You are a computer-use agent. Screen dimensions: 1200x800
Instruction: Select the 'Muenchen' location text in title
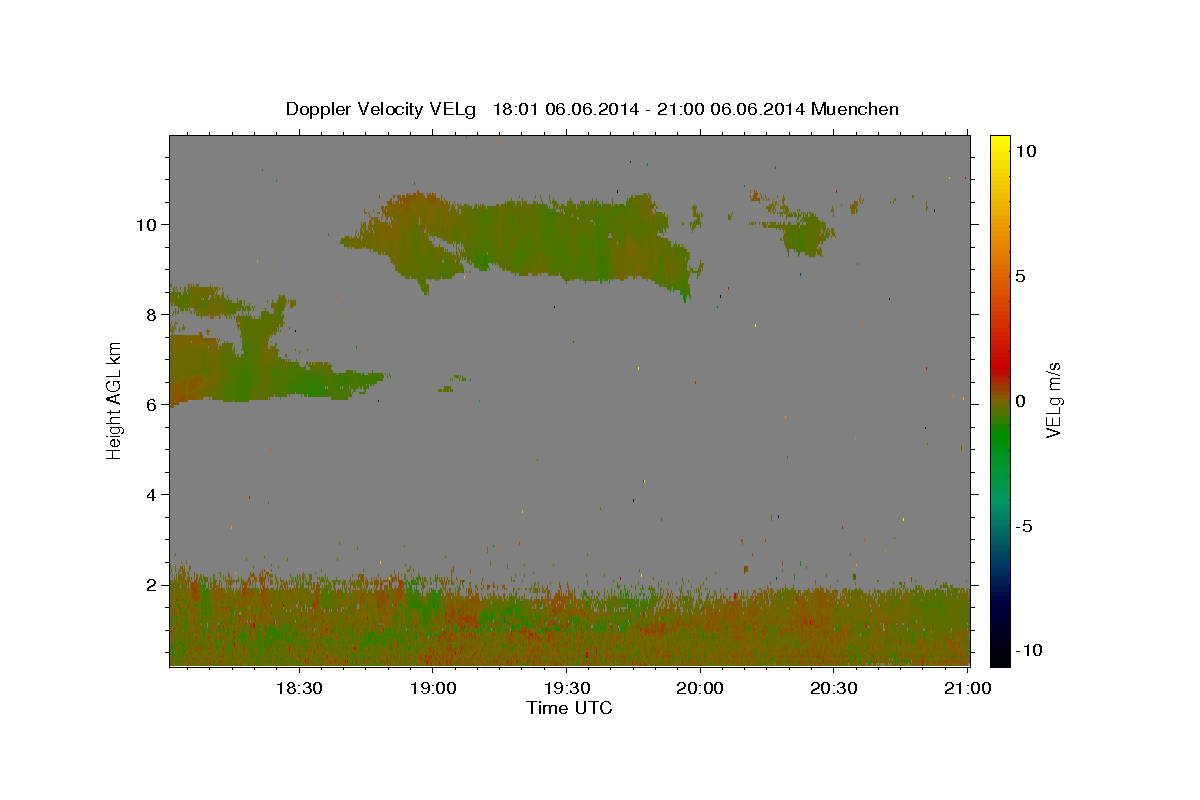tap(855, 109)
